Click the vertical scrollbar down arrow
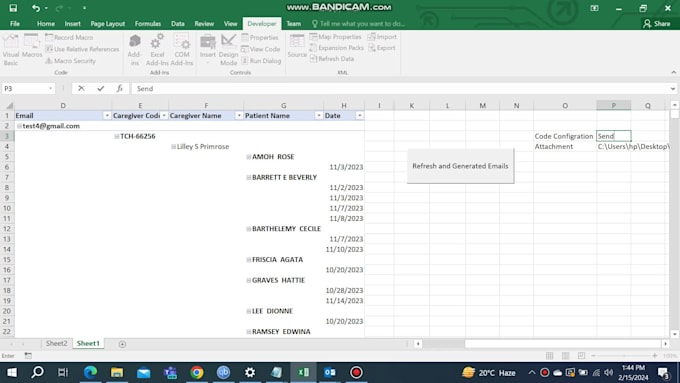The width and height of the screenshot is (680, 383). 674,334
